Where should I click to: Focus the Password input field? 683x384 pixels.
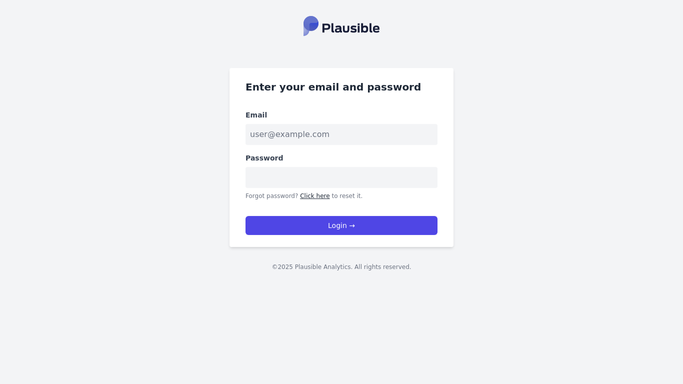(341, 178)
